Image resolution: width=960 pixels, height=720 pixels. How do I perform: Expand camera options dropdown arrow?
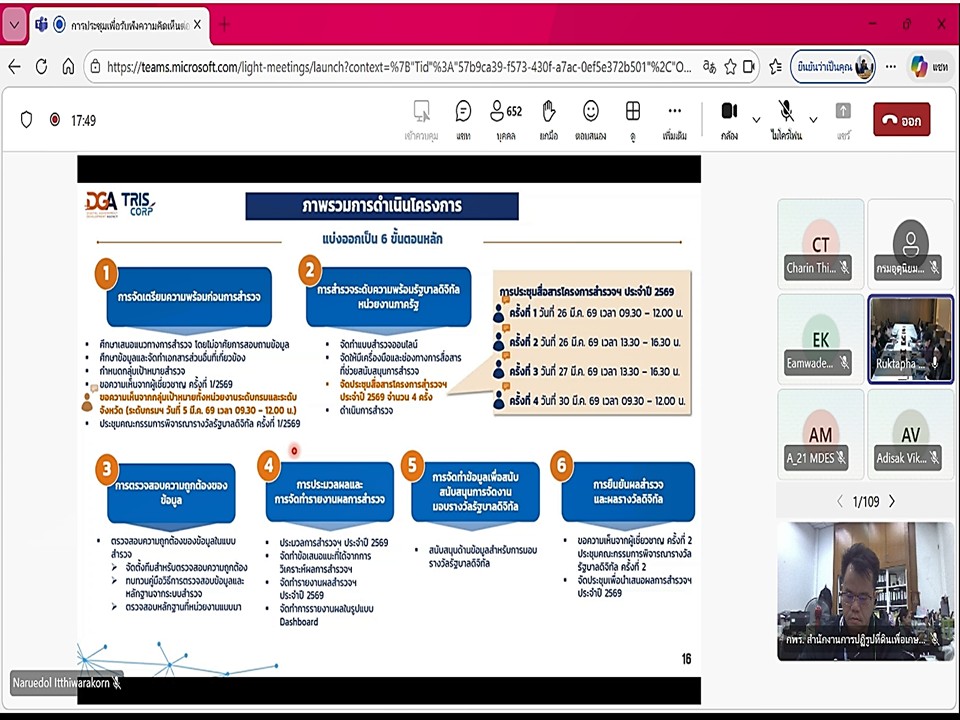756,120
